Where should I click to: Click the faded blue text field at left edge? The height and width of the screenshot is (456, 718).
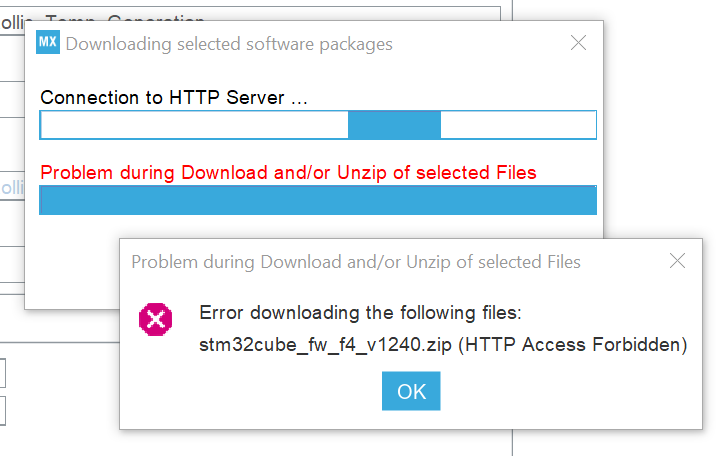click(12, 187)
